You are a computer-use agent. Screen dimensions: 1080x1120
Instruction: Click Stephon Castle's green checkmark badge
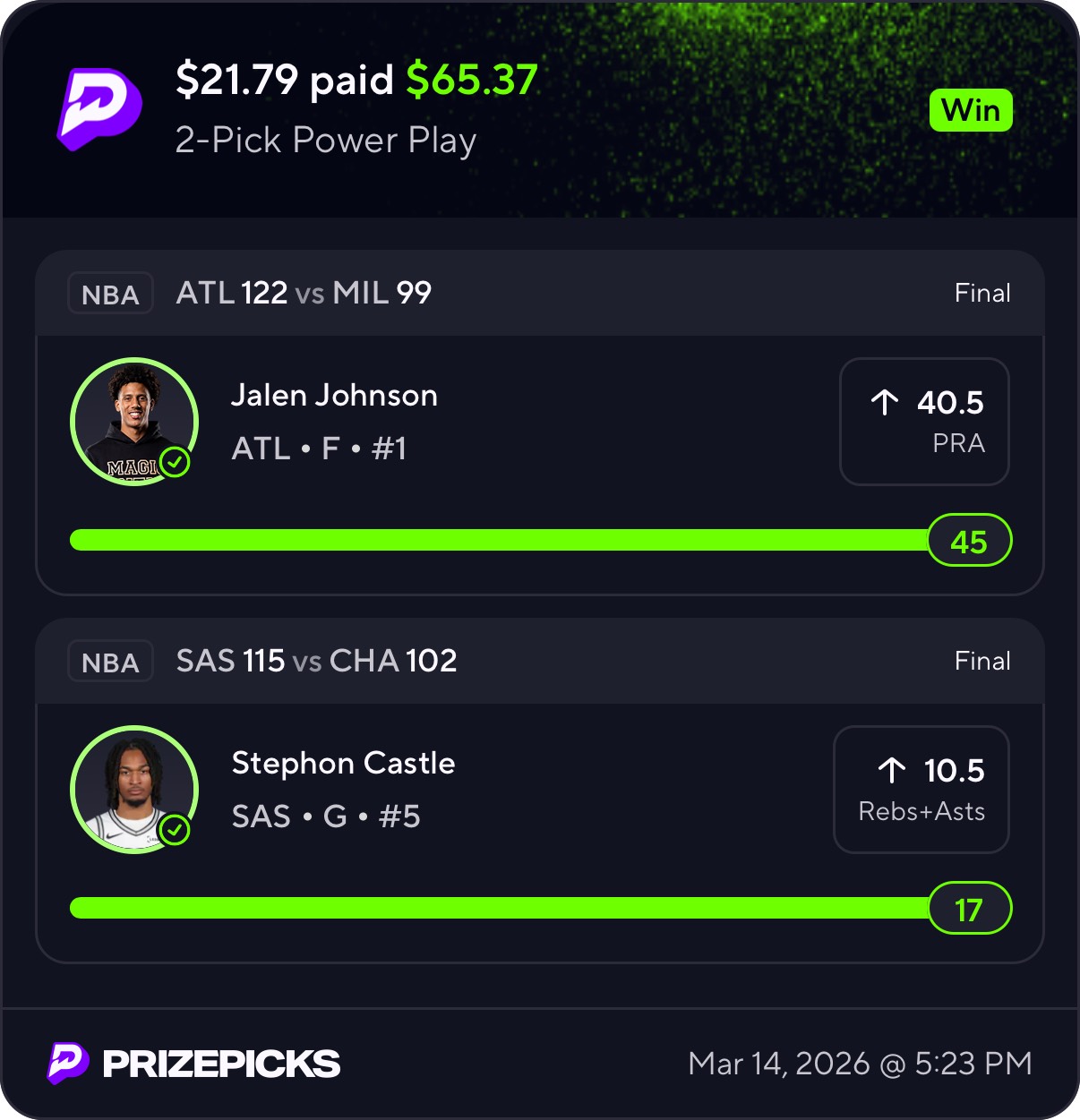(175, 831)
